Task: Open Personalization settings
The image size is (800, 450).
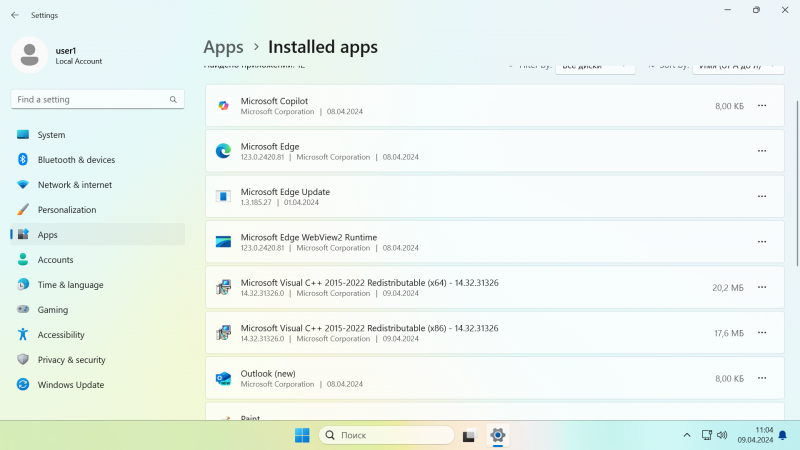Action: click(97, 210)
